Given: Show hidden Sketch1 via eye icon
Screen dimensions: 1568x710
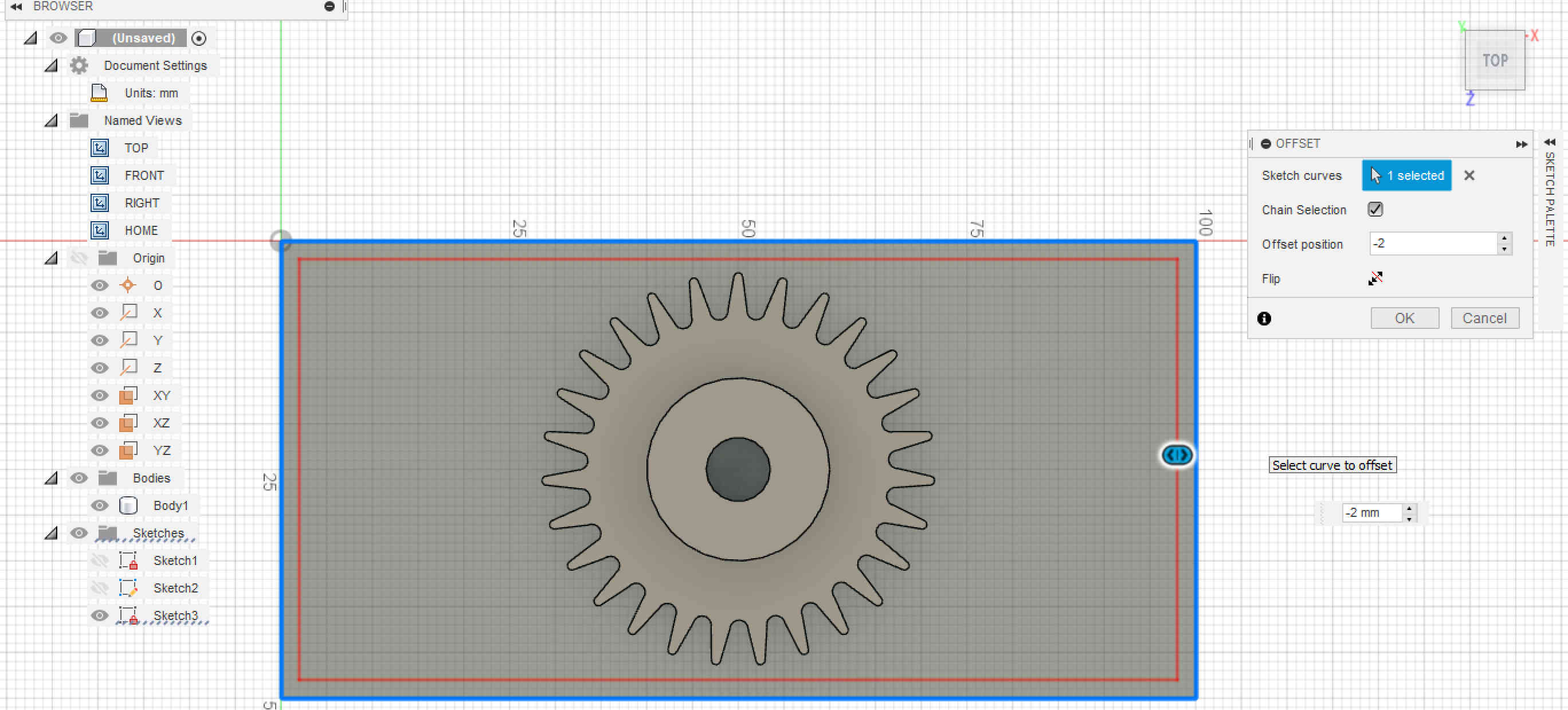Looking at the screenshot, I should (99, 560).
